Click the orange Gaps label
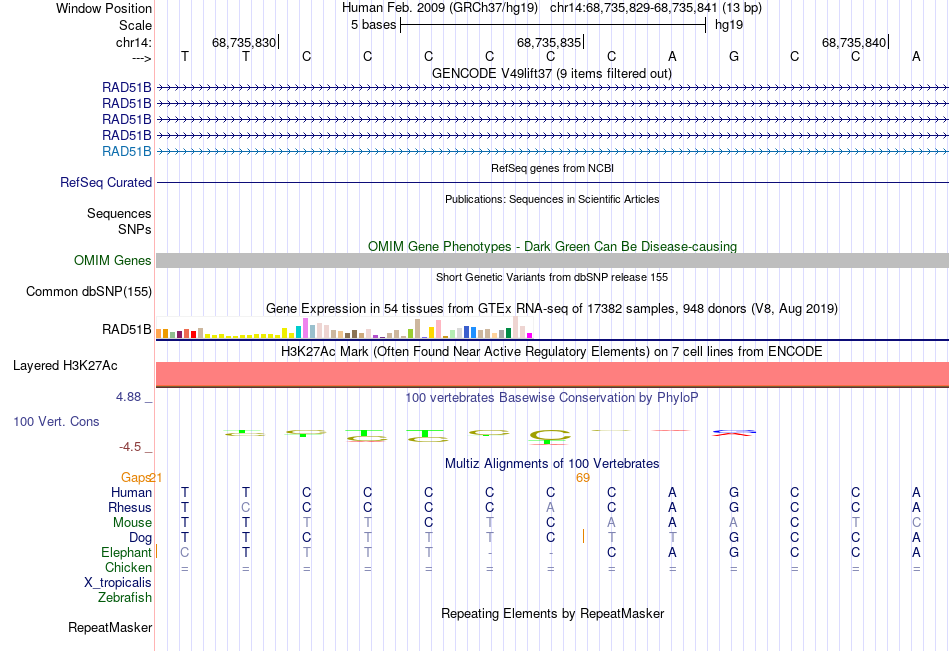950x651 pixels. (135, 478)
